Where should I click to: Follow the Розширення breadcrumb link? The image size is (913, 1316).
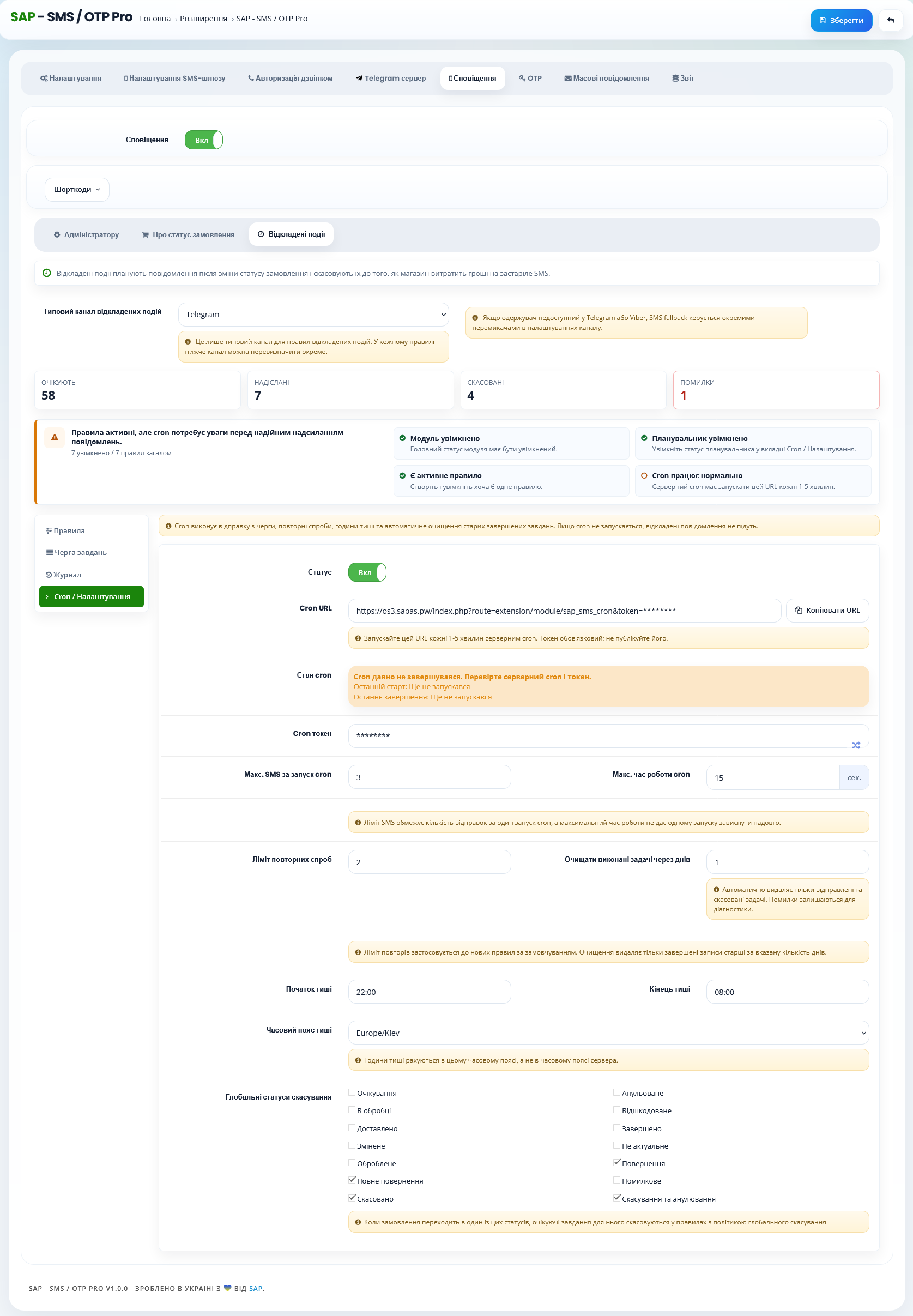[x=204, y=19]
